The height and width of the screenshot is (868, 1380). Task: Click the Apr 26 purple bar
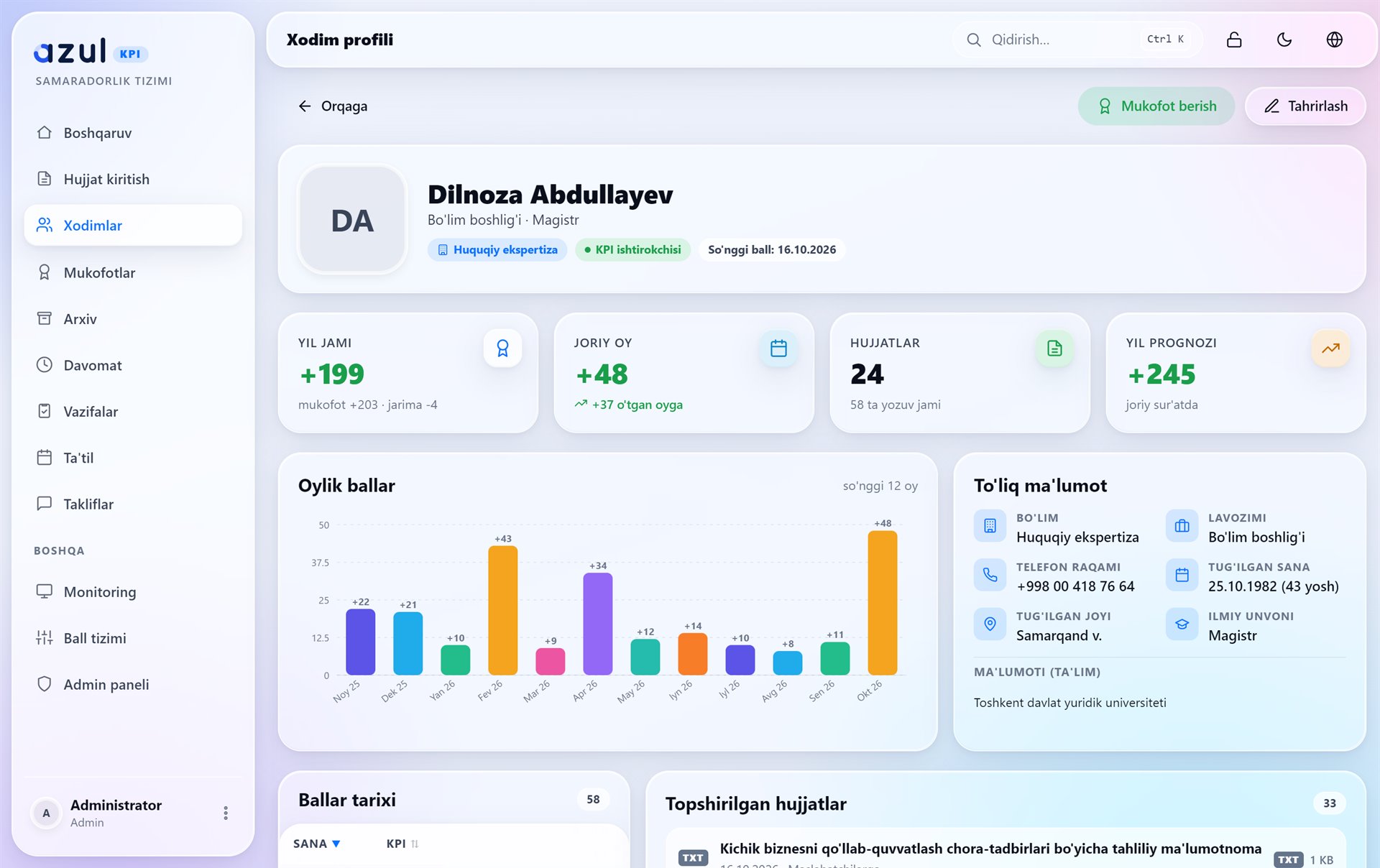click(x=597, y=624)
